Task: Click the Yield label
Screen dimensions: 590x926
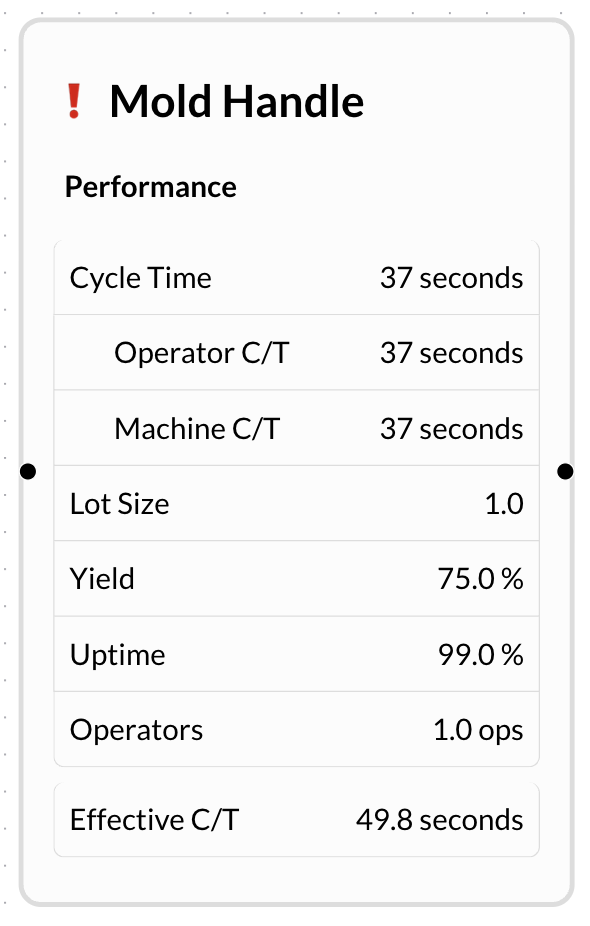Action: [x=102, y=579]
